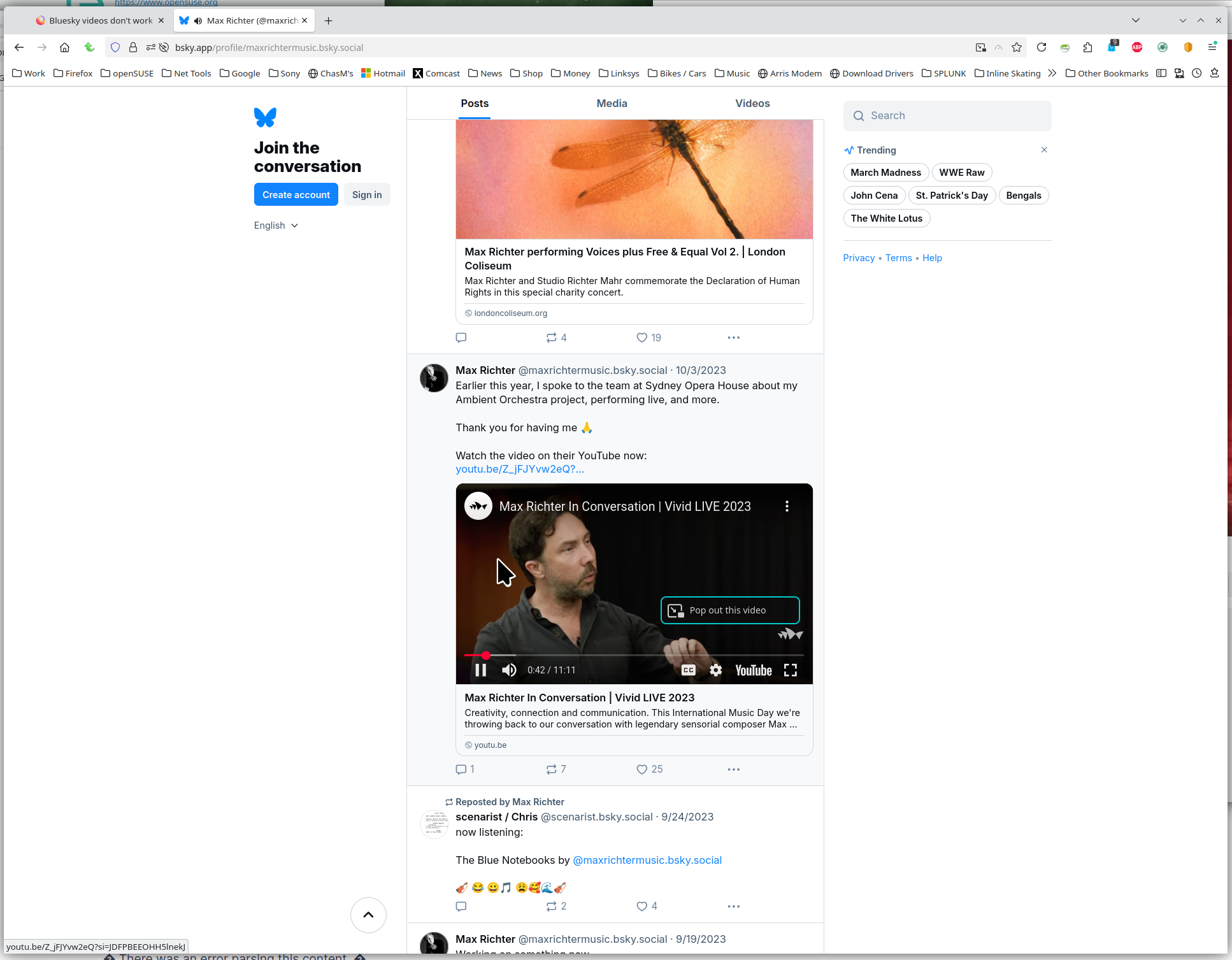Reply to the London Coliseum post
Image resolution: width=1232 pixels, height=960 pixels.
pos(461,338)
